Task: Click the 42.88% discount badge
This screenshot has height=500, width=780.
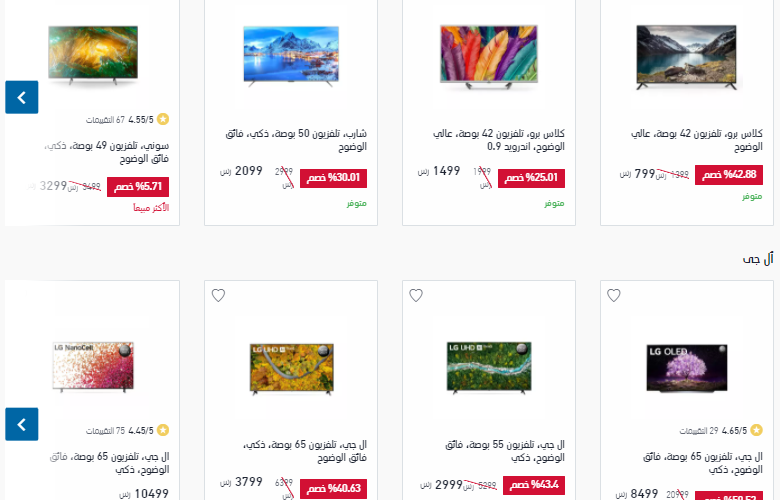Action: coord(729,175)
